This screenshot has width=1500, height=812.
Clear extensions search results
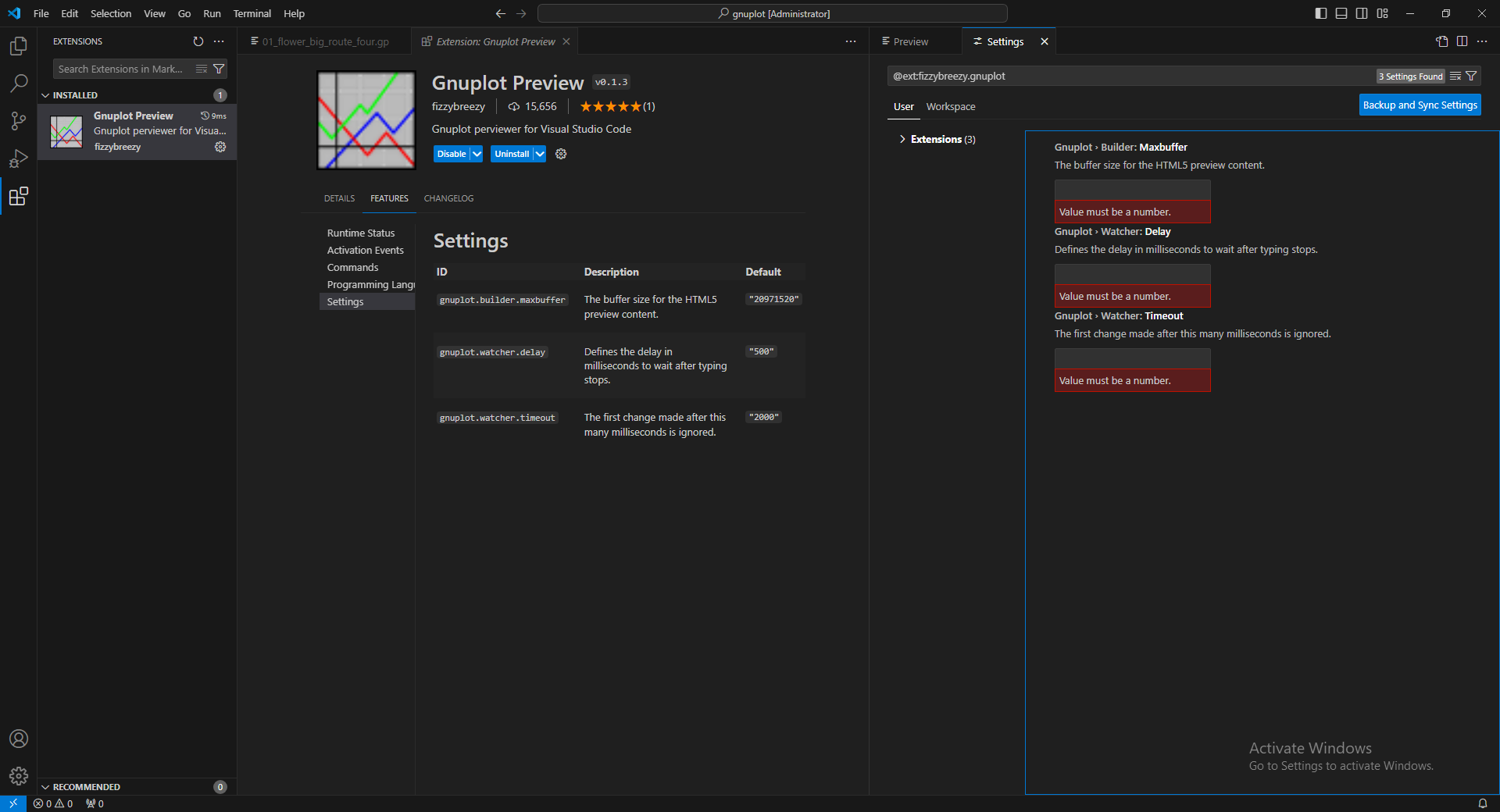pyautogui.click(x=202, y=69)
